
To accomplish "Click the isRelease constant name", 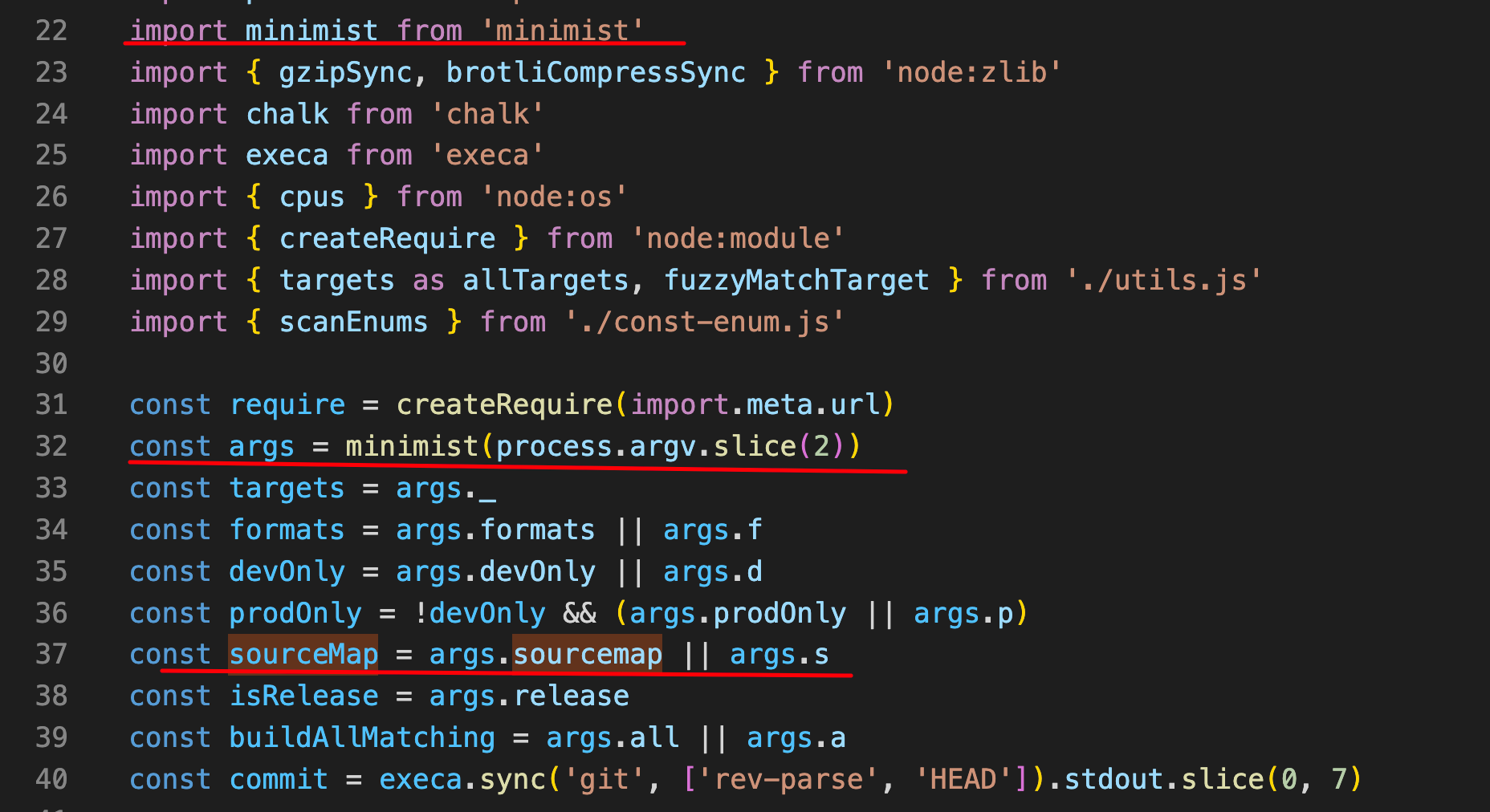I will pos(303,696).
